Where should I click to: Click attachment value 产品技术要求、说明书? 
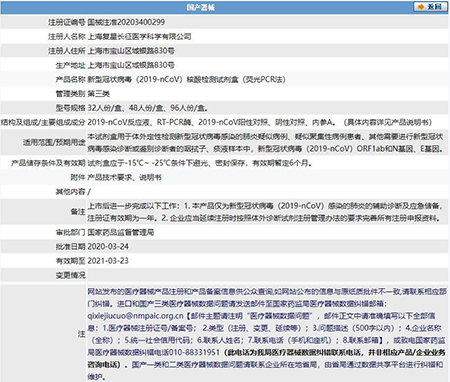coord(124,177)
